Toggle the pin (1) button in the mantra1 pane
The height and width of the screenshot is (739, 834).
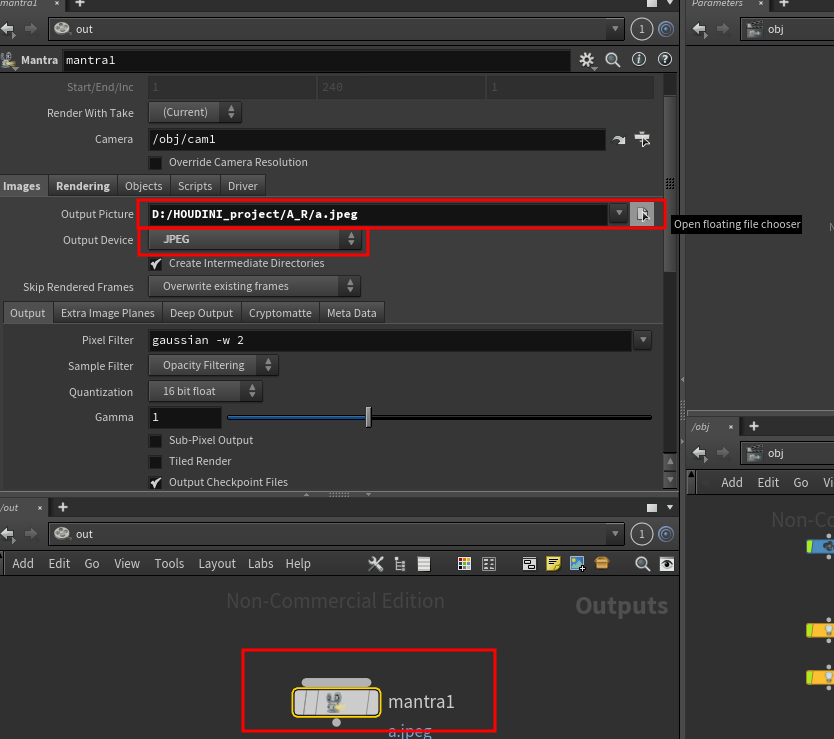pos(642,29)
